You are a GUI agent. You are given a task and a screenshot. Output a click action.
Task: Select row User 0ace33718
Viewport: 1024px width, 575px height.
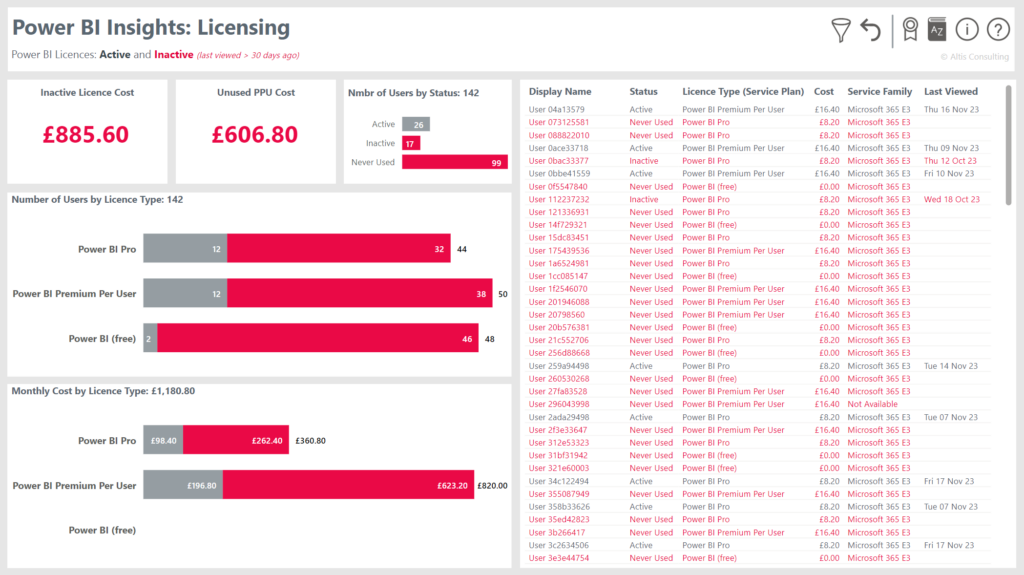pyautogui.click(x=759, y=148)
